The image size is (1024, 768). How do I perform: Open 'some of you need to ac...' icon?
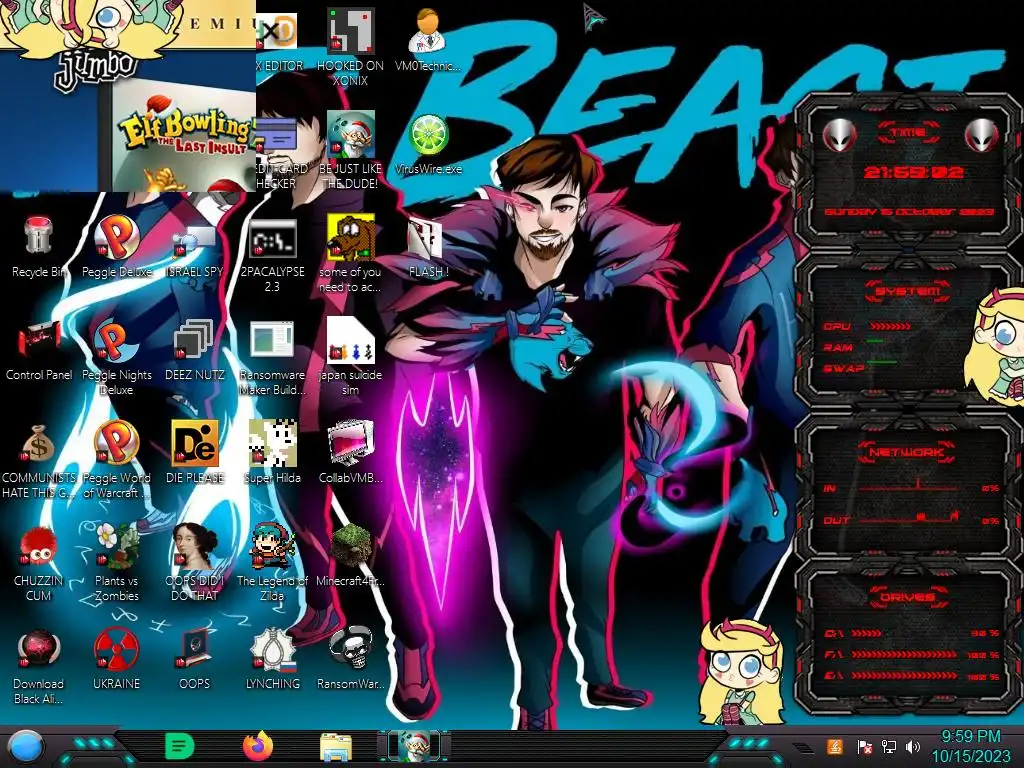[351, 236]
